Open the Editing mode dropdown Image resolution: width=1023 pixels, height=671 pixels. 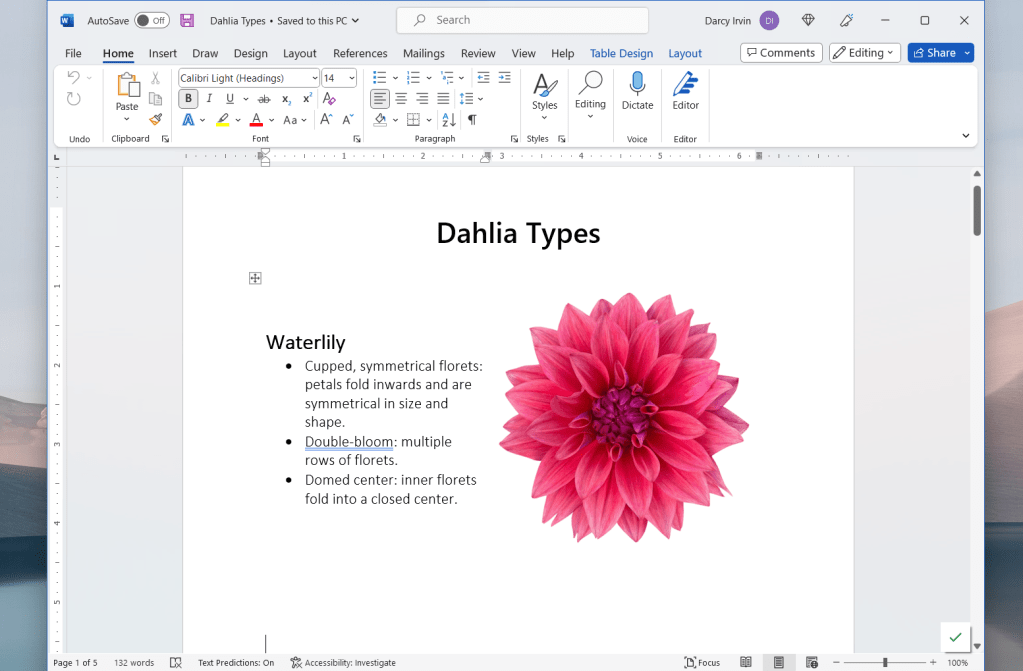click(865, 53)
